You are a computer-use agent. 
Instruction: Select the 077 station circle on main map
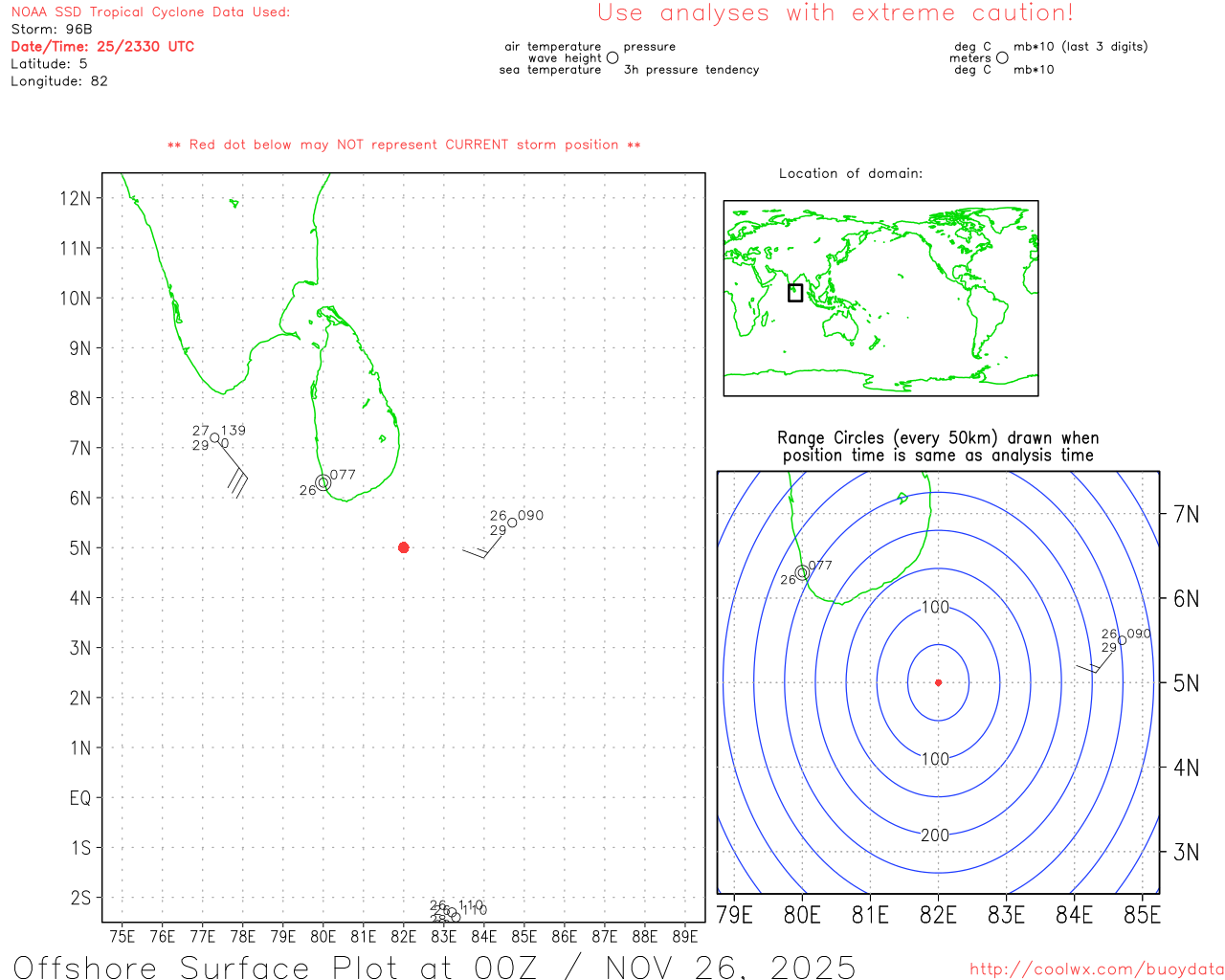coord(323,482)
